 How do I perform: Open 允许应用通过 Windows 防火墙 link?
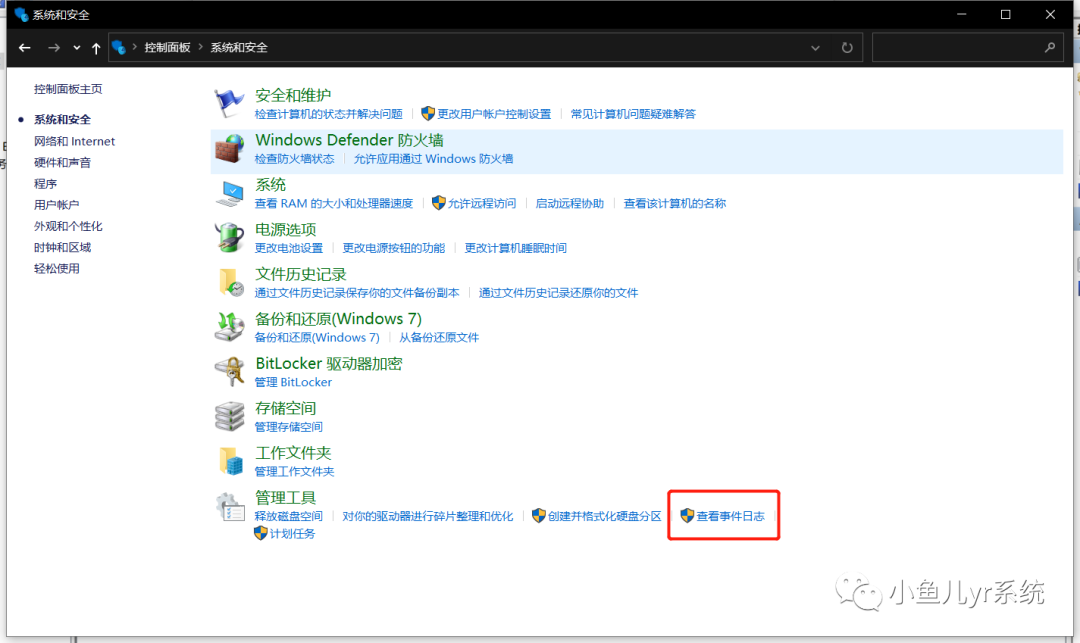click(433, 159)
